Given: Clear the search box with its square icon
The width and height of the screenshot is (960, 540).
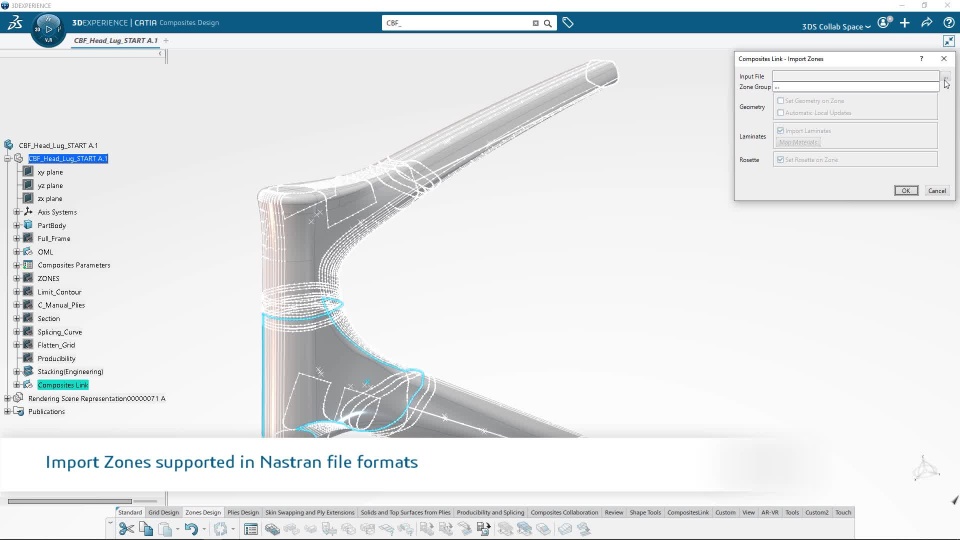Looking at the screenshot, I should pyautogui.click(x=535, y=23).
